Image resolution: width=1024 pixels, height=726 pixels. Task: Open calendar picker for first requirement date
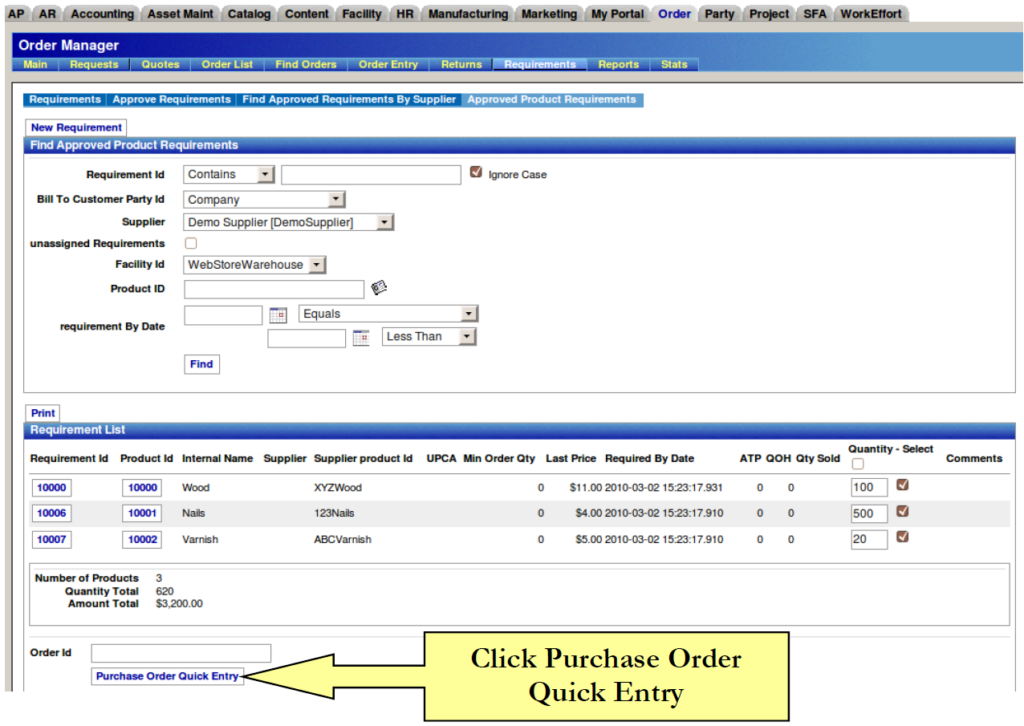click(278, 315)
